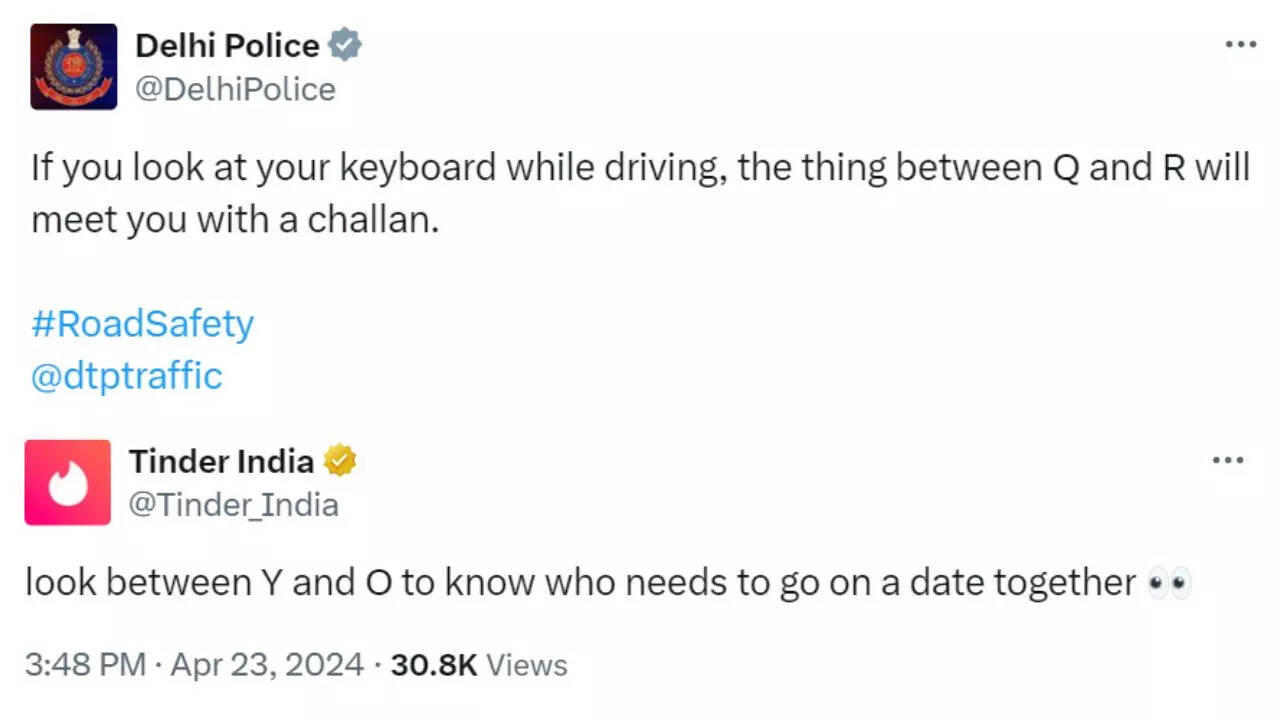Select the Tinder India reply text
Image resolution: width=1280 pixels, height=720 pixels.
tap(570, 581)
